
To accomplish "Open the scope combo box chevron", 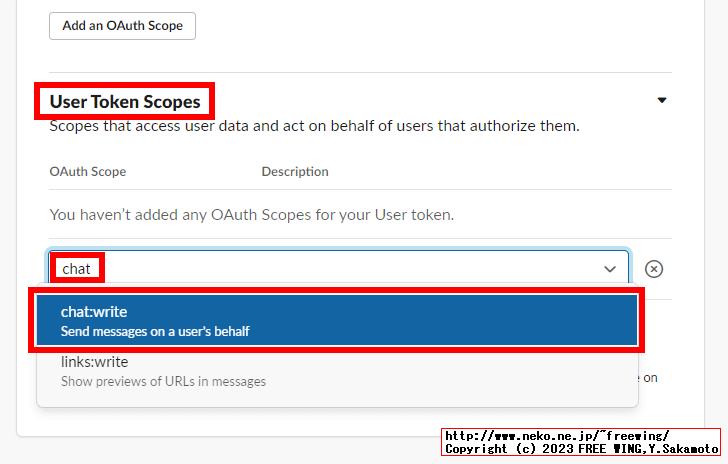I will 610,269.
